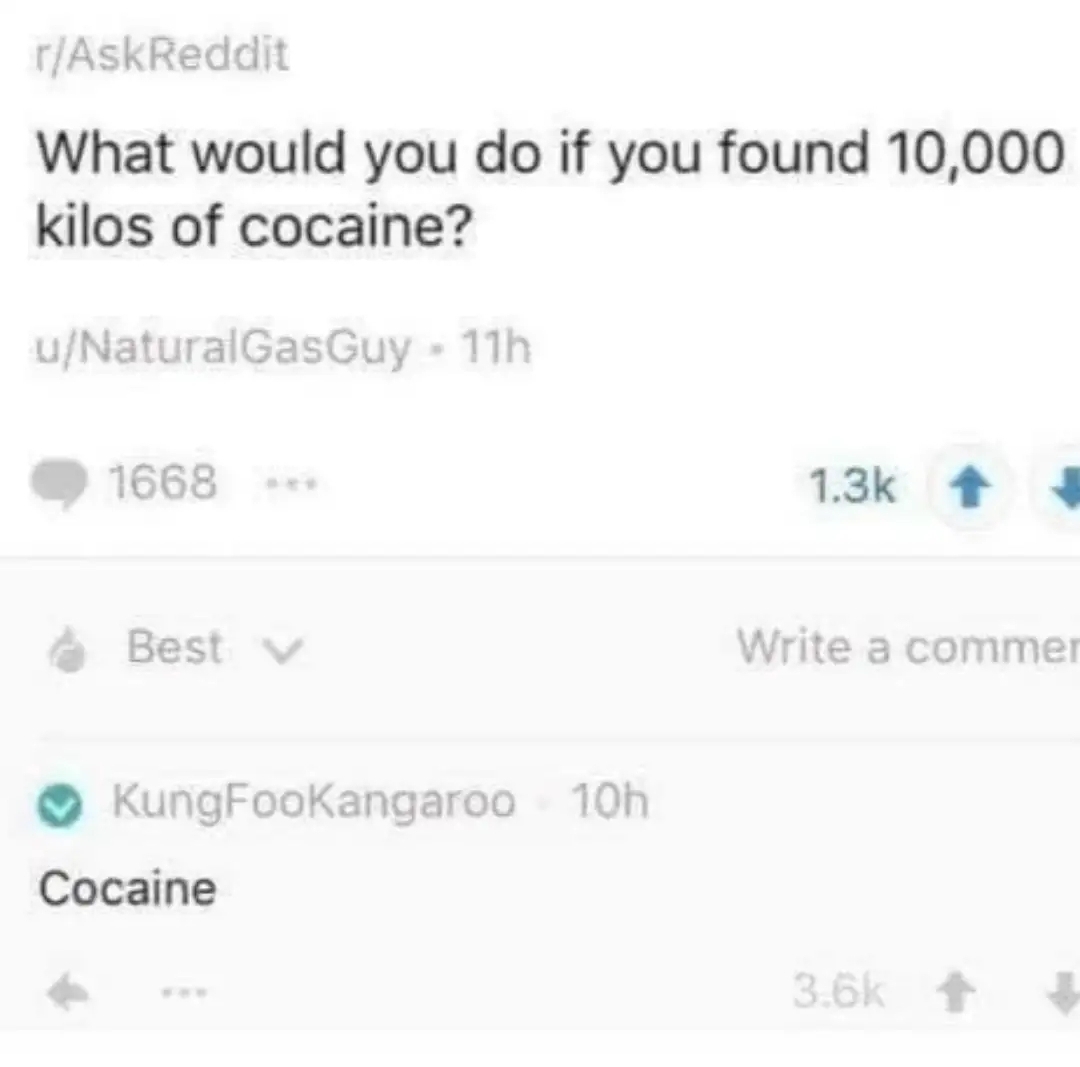This screenshot has width=1080, height=1067.
Task: Downvote the cocaine question post
Action: [x=1066, y=486]
